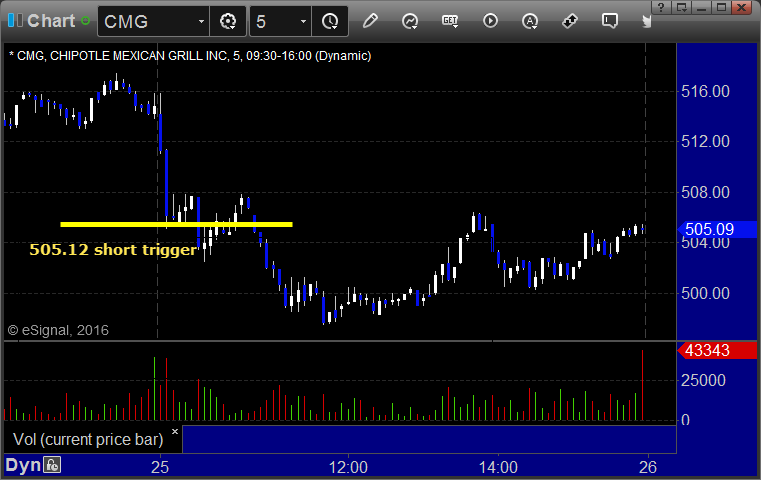761x480 pixels.
Task: Open the symbol dropdown next to CMG
Action: [201, 21]
